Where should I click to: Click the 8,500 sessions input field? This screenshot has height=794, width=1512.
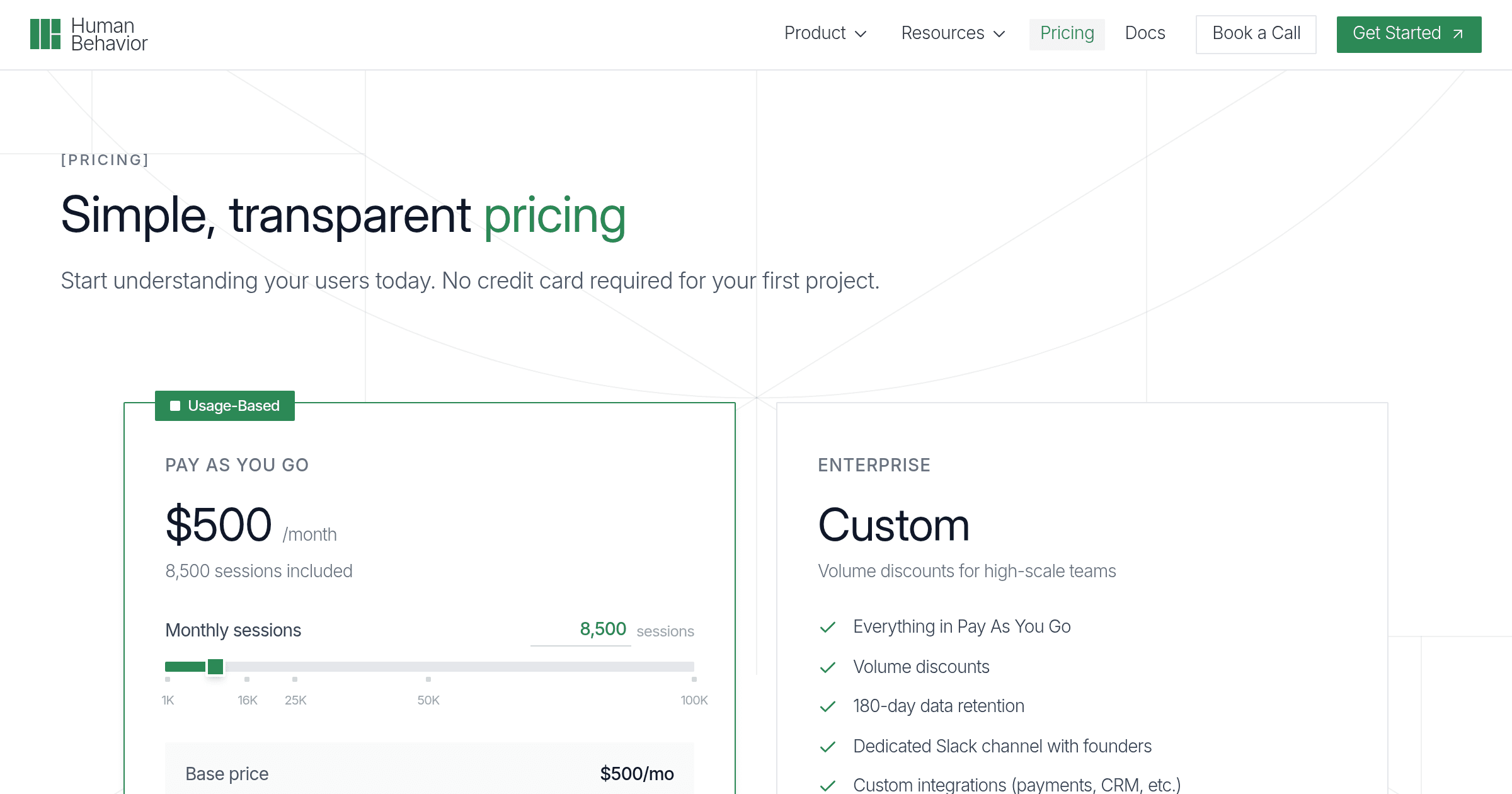click(x=581, y=630)
